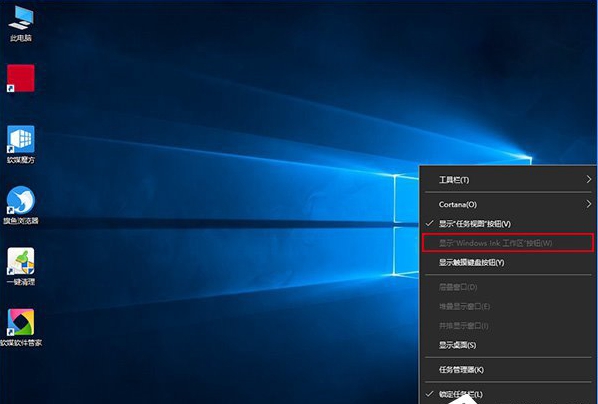Screen dimensions: 598x404
Task: Select the 旗鱼浏览器 browser shortcut
Action: pyautogui.click(x=21, y=205)
